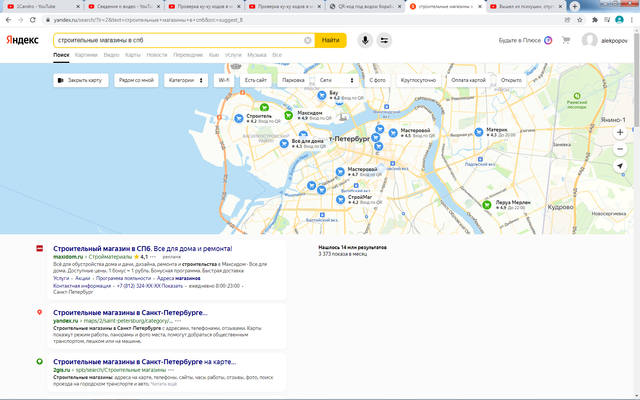
Task: Zoom in on the map with plus
Action: click(x=620, y=132)
